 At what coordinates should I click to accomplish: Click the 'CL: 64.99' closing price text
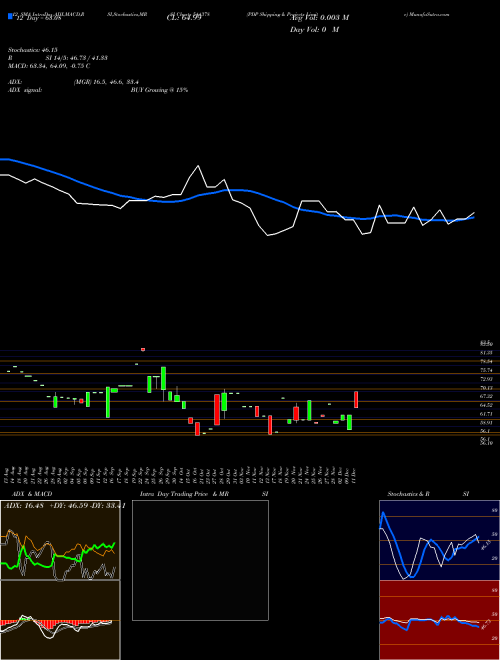click(184, 18)
